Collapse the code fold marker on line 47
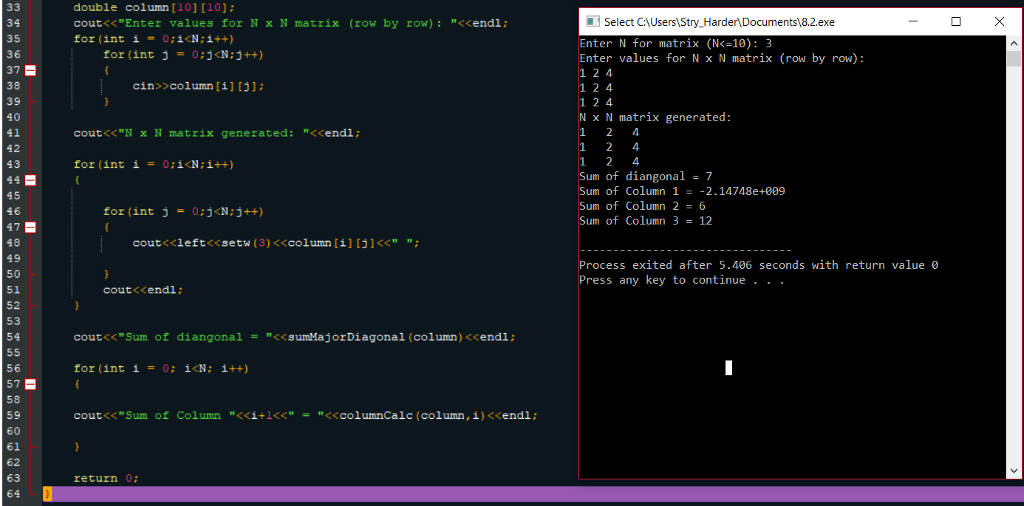The width and height of the screenshot is (1024, 506). (31, 227)
